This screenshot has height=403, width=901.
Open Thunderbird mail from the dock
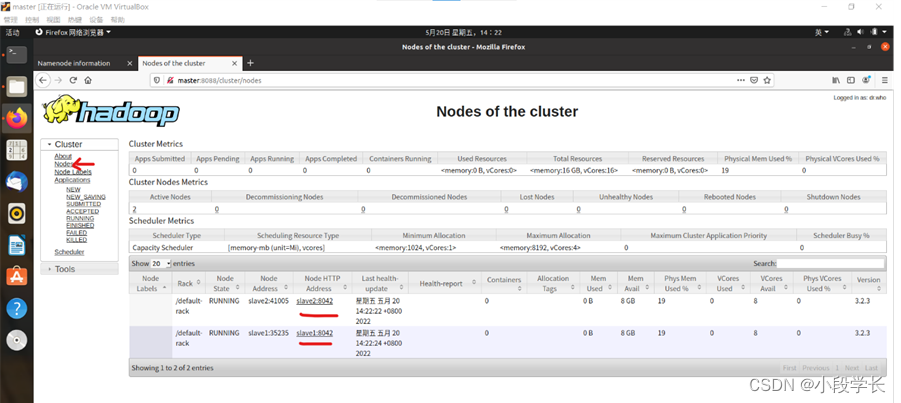(17, 182)
